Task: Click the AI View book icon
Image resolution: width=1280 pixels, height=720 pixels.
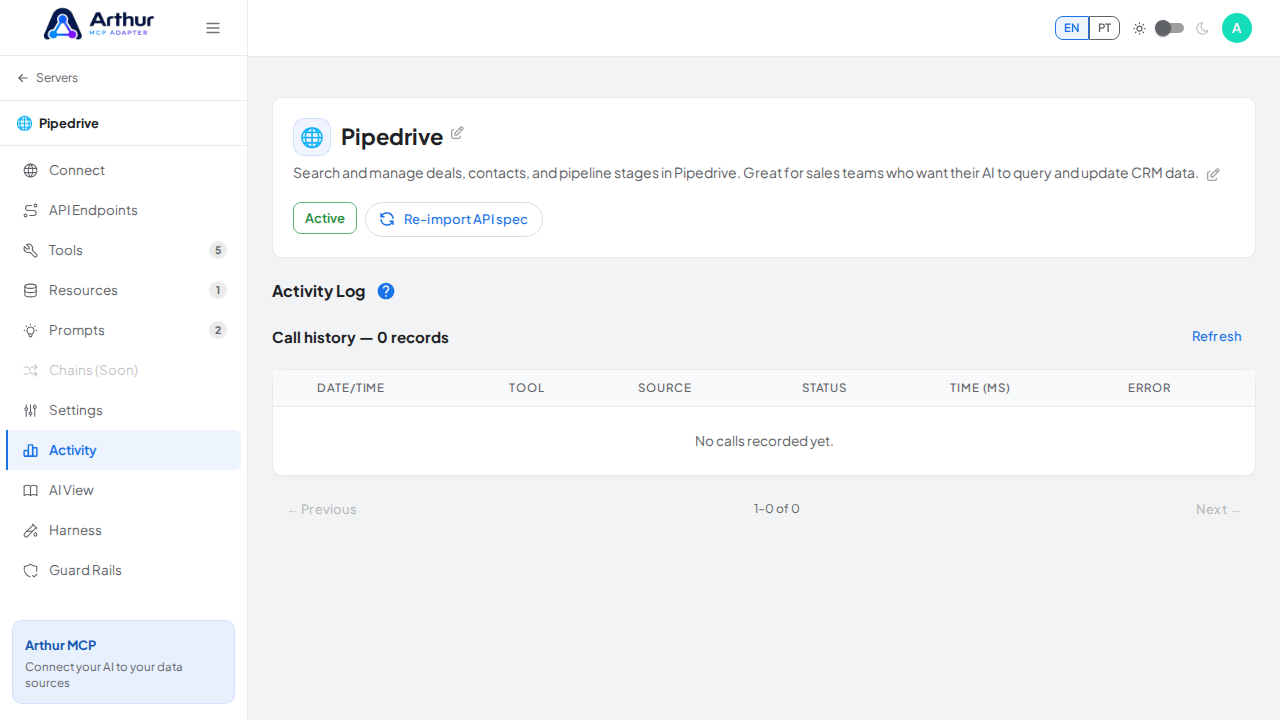Action: [31, 491]
